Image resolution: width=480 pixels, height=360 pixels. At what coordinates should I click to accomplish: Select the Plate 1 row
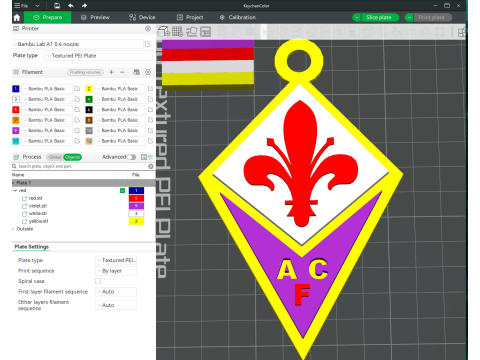(x=83, y=183)
